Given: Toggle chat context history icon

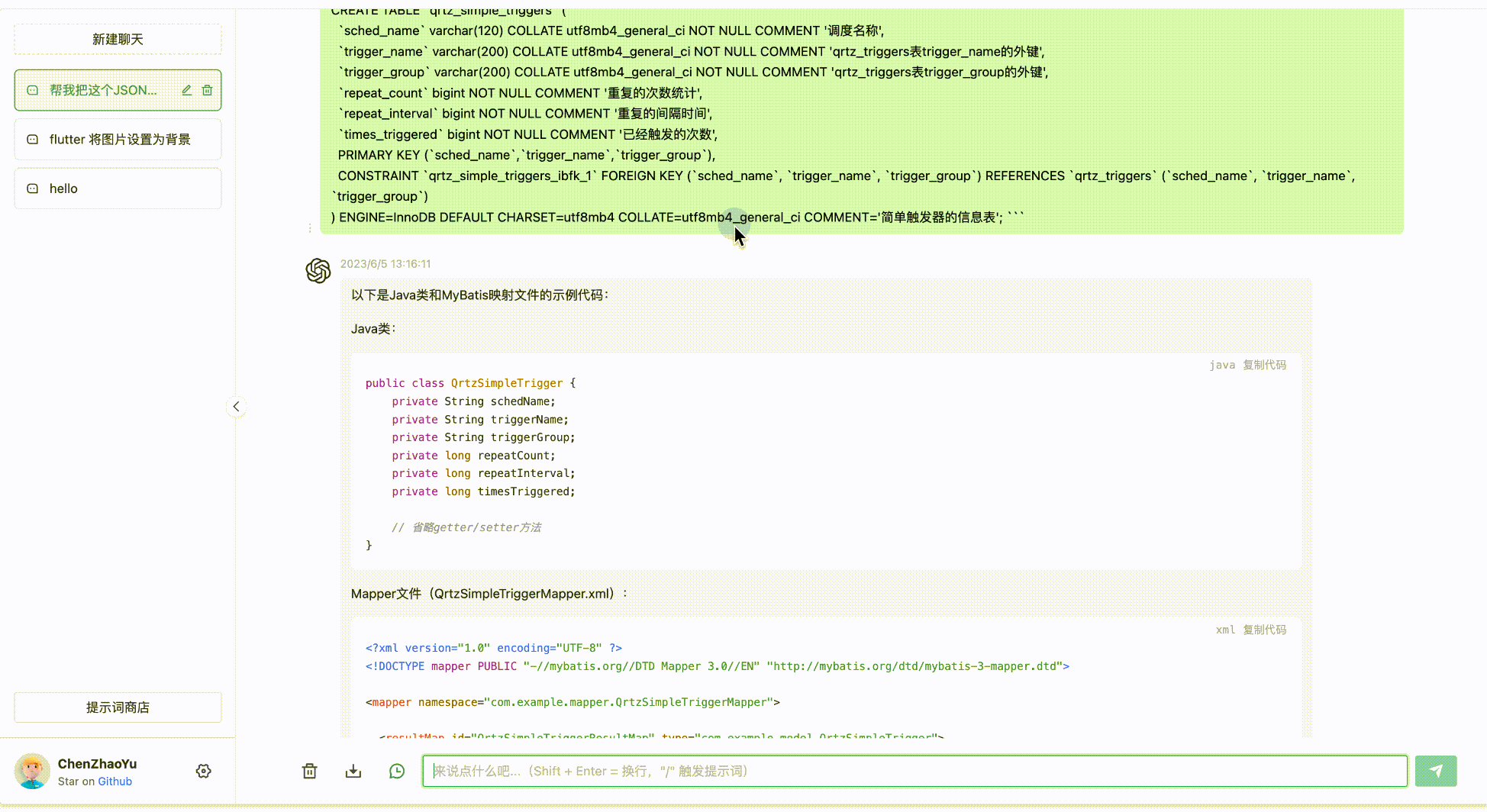Looking at the screenshot, I should click(397, 771).
